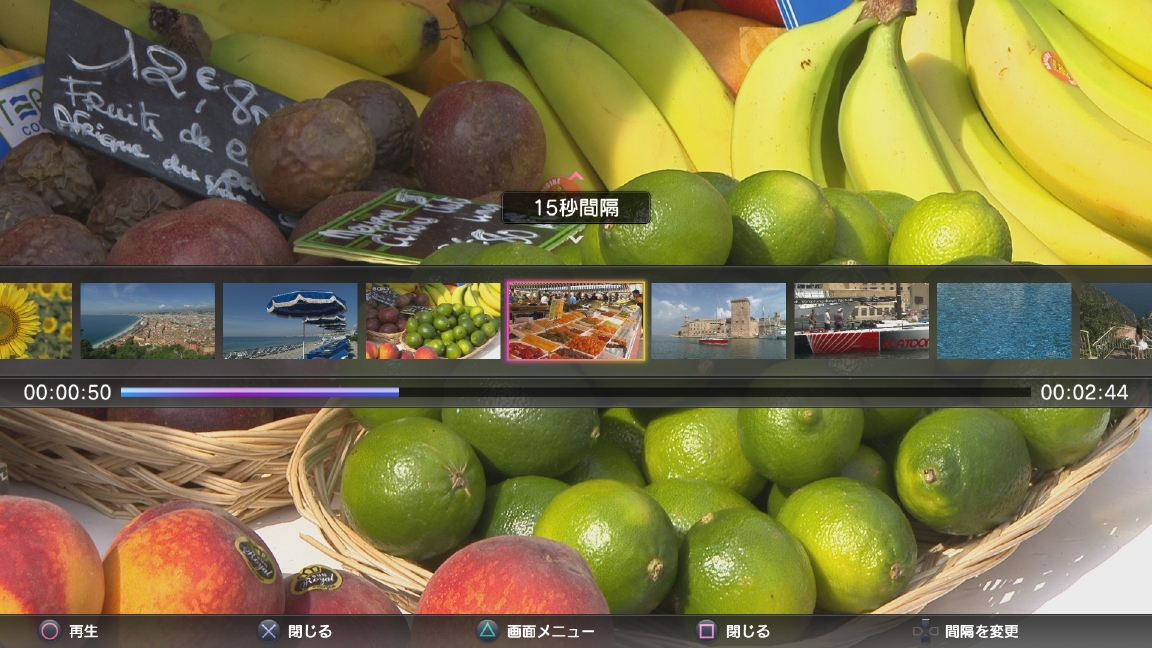The height and width of the screenshot is (648, 1152).
Task: Select the red sailboat thumbnail
Action: [x=861, y=321]
